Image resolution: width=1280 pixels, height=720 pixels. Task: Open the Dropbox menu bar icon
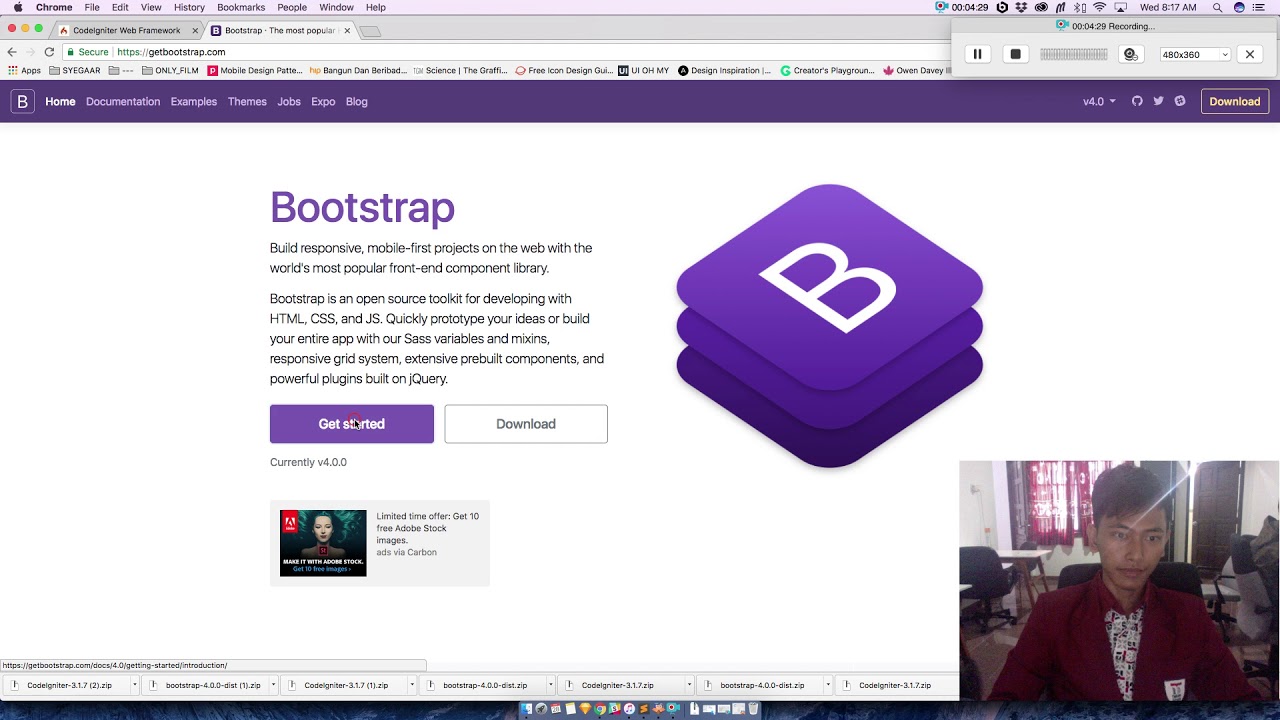coord(1021,7)
